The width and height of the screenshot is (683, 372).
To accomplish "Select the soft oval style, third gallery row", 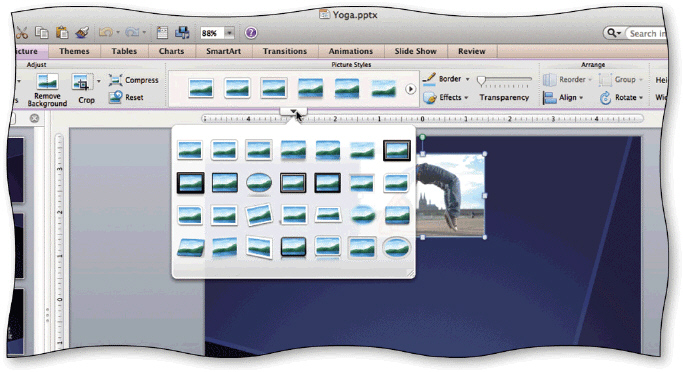I will point(362,215).
